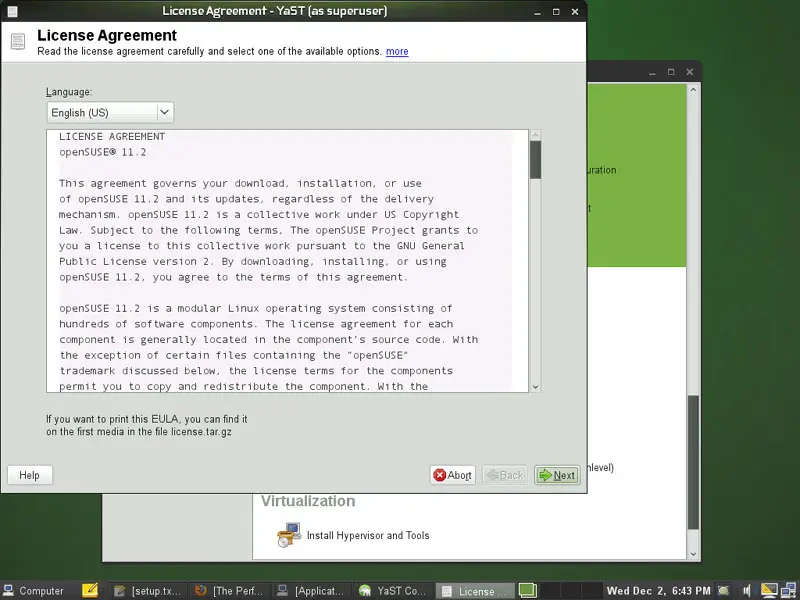Click the scroll-down arrow in YaST Control Center
The width and height of the screenshot is (800, 600).
pos(693,554)
